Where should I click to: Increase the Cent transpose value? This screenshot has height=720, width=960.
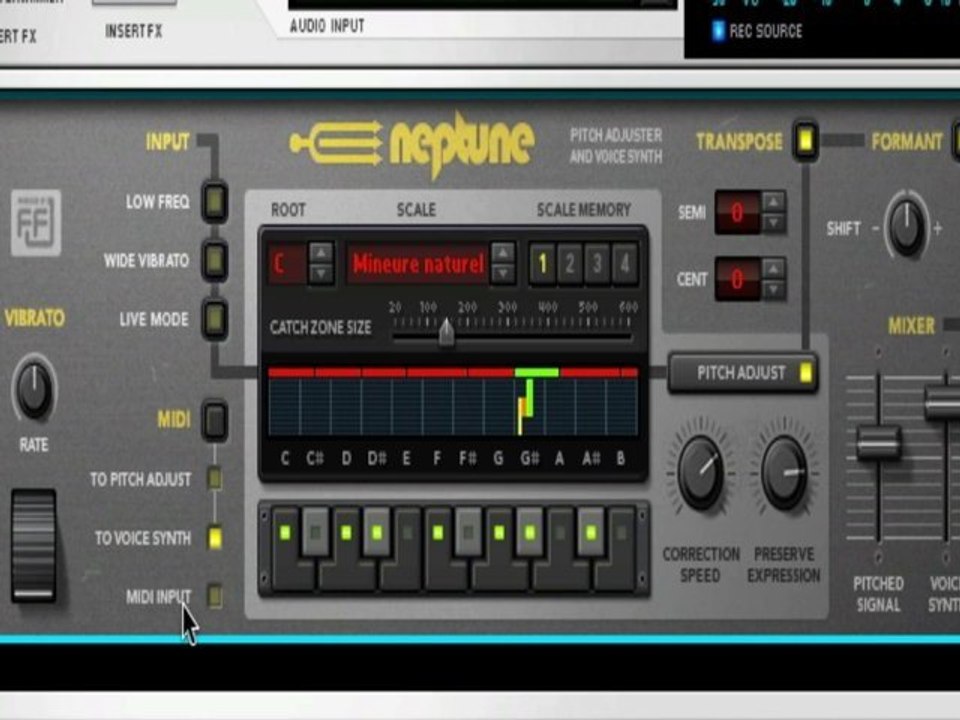(773, 269)
